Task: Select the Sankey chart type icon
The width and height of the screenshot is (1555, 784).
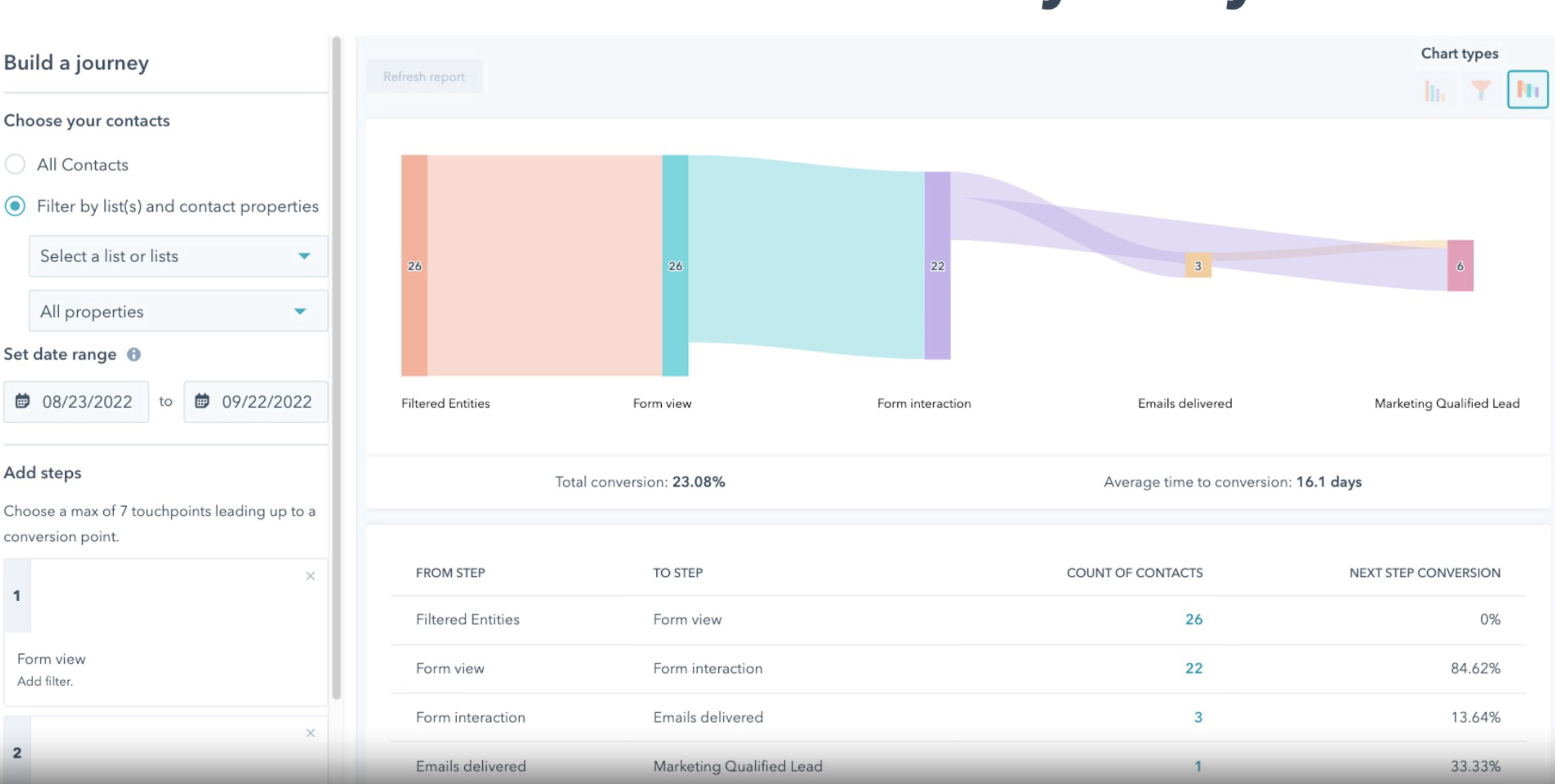Action: point(1527,90)
